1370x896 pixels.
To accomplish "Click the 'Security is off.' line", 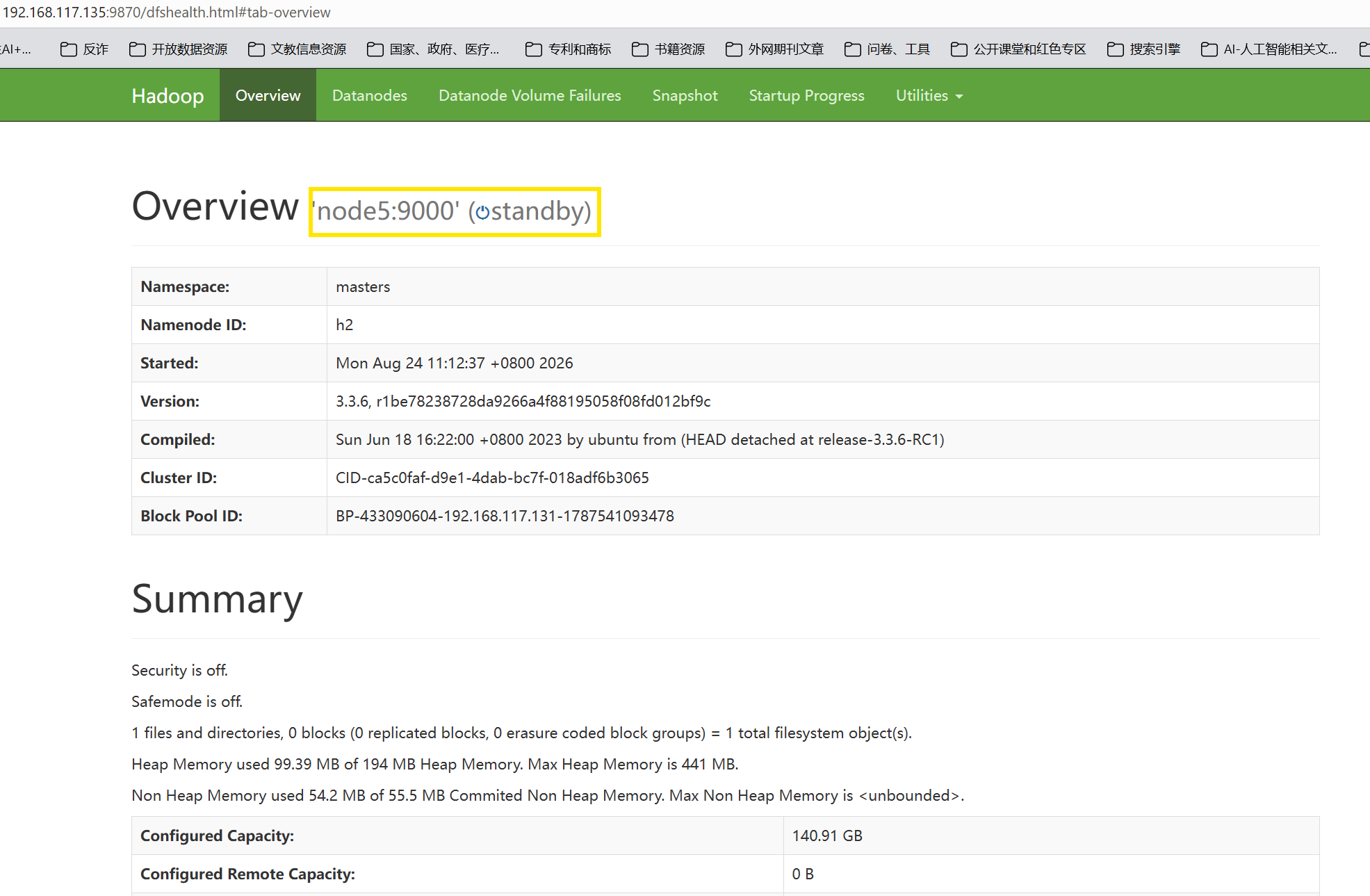I will pyautogui.click(x=180, y=670).
